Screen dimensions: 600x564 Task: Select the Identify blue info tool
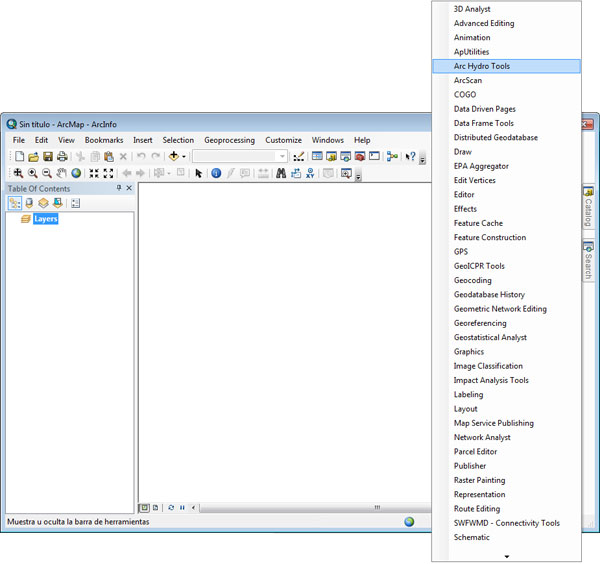[x=216, y=173]
